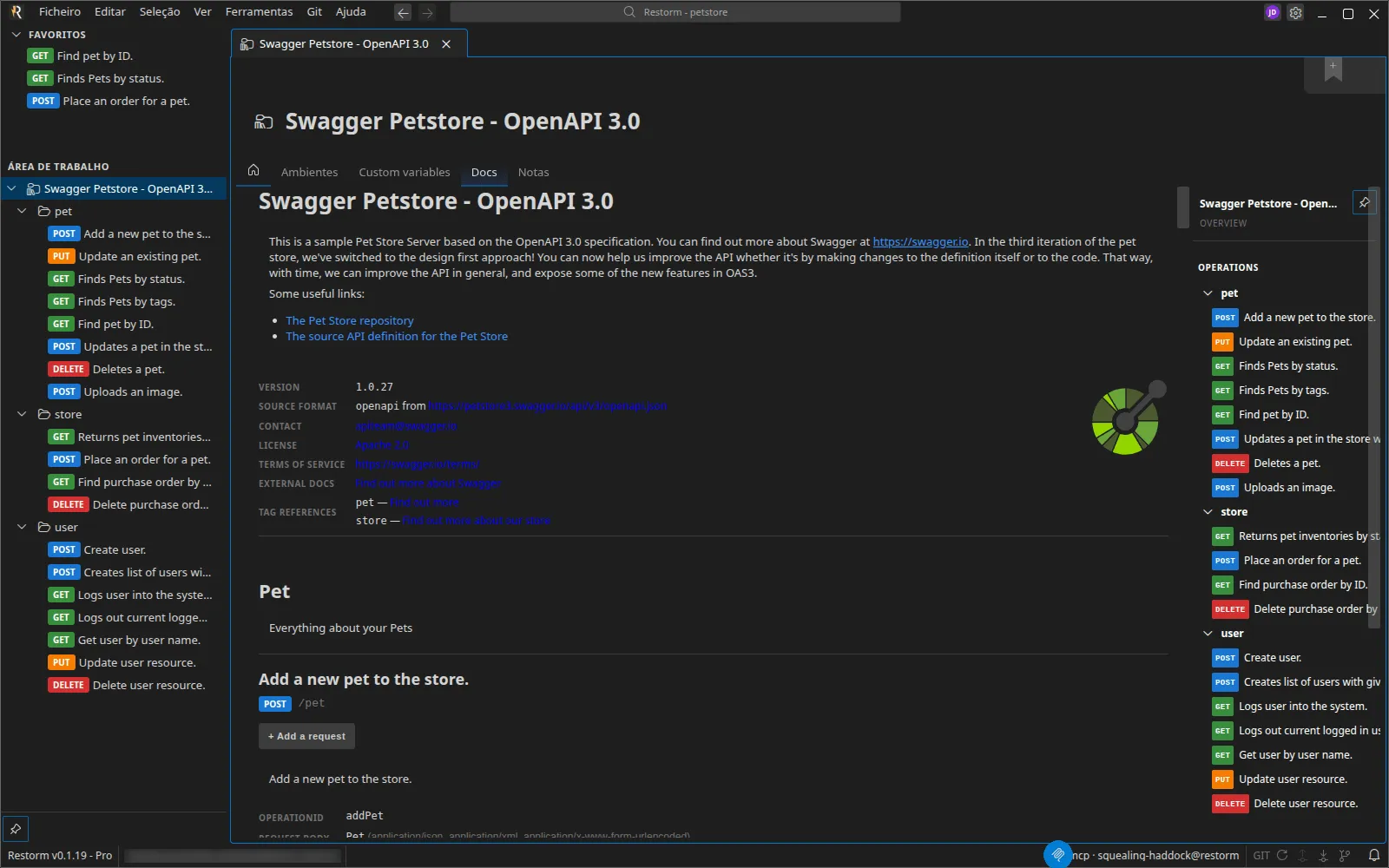Switch to the Custom variables tab

point(405,172)
